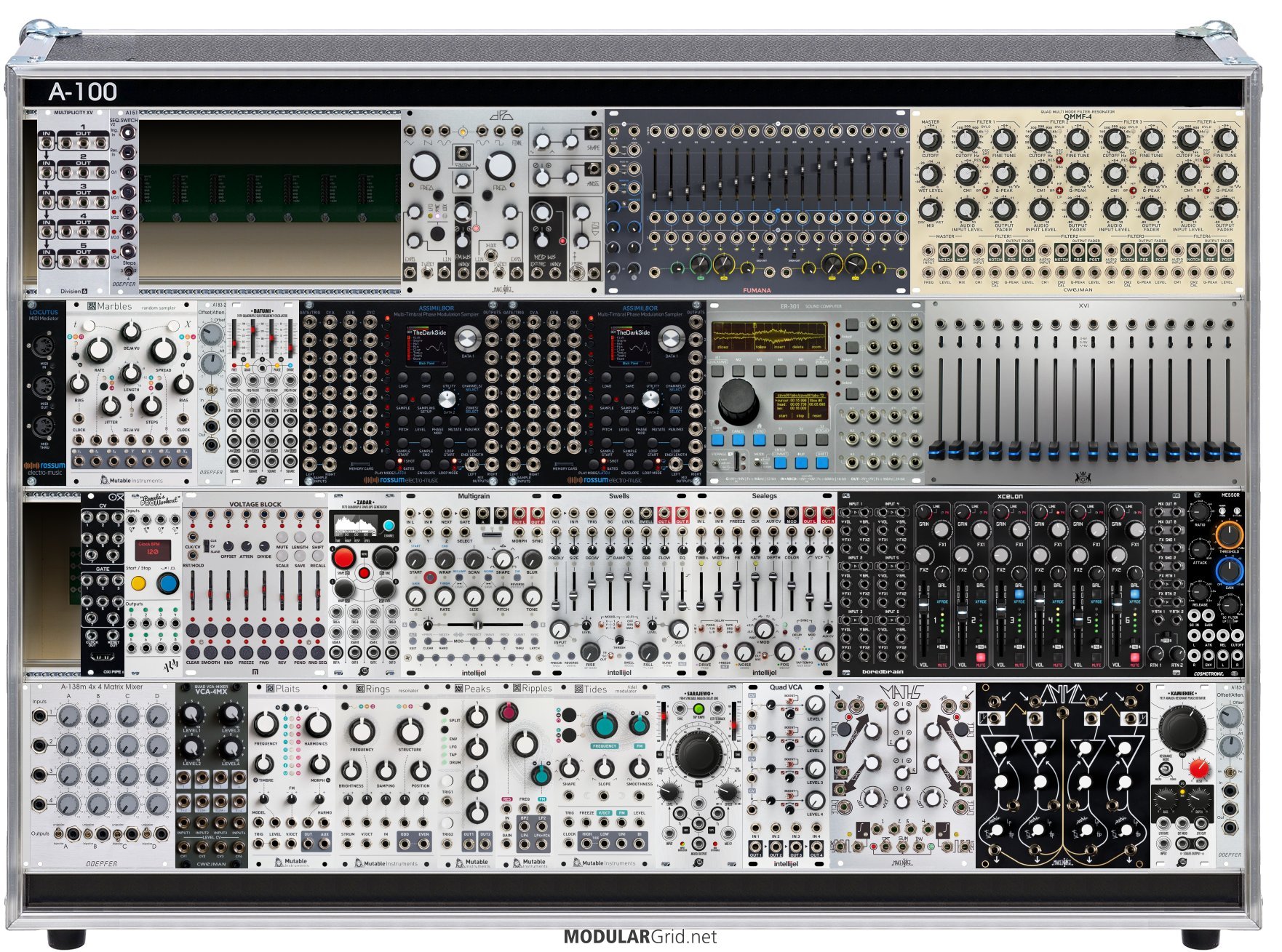This screenshot has width=1282, height=952.
Task: Click the SMOOTH button on Voltage Block
Action: tap(210, 651)
